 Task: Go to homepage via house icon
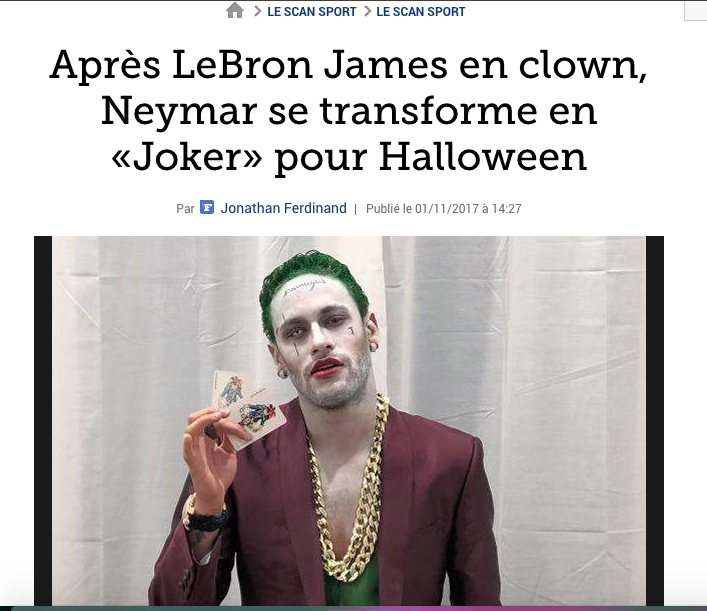point(235,10)
